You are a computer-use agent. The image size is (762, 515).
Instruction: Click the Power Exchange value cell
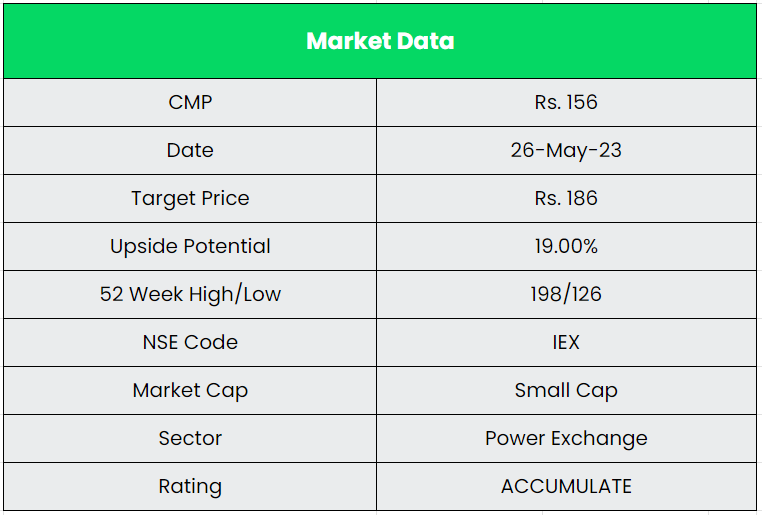coord(566,438)
